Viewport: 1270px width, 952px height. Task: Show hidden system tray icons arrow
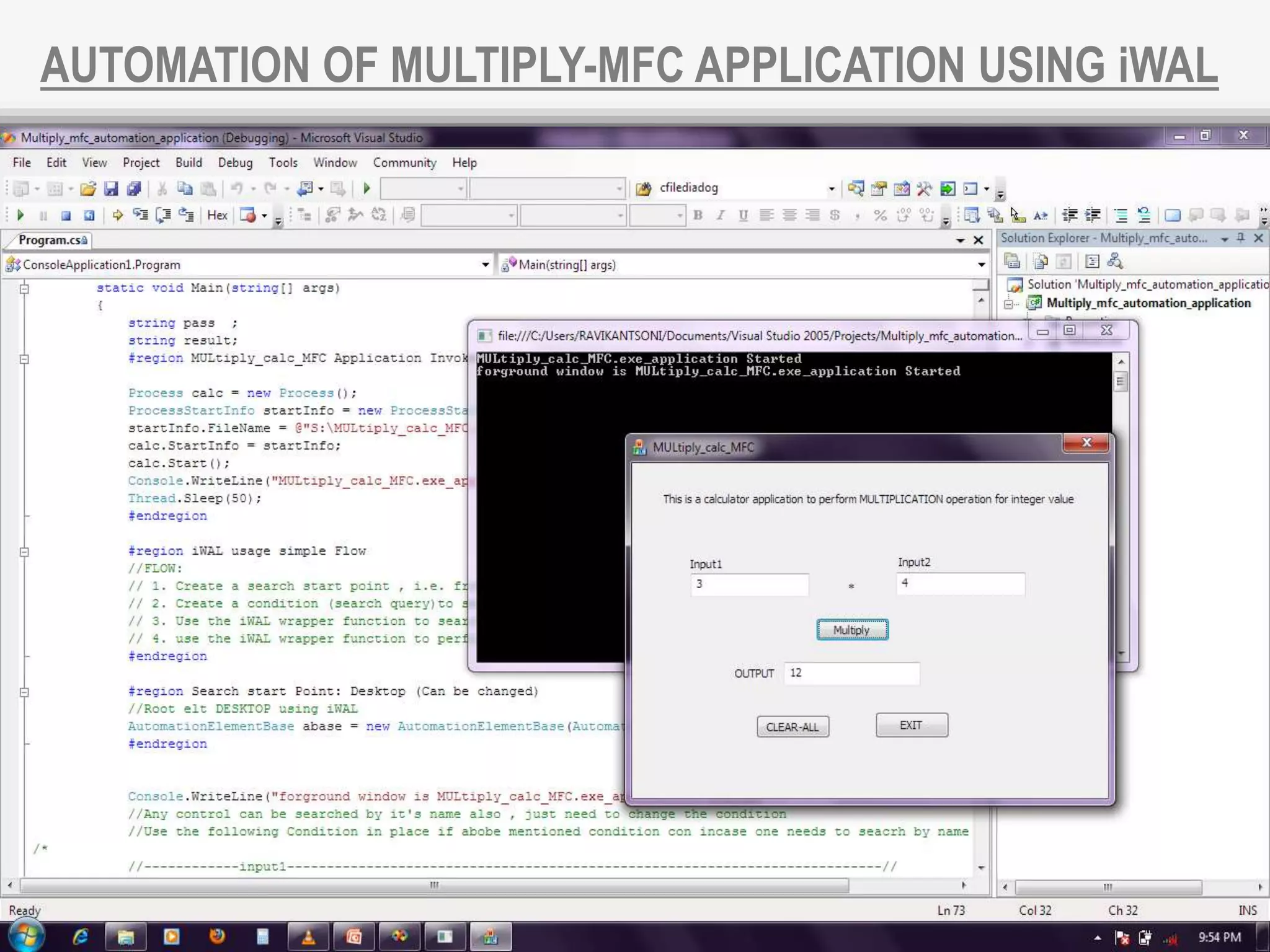pos(1098,938)
